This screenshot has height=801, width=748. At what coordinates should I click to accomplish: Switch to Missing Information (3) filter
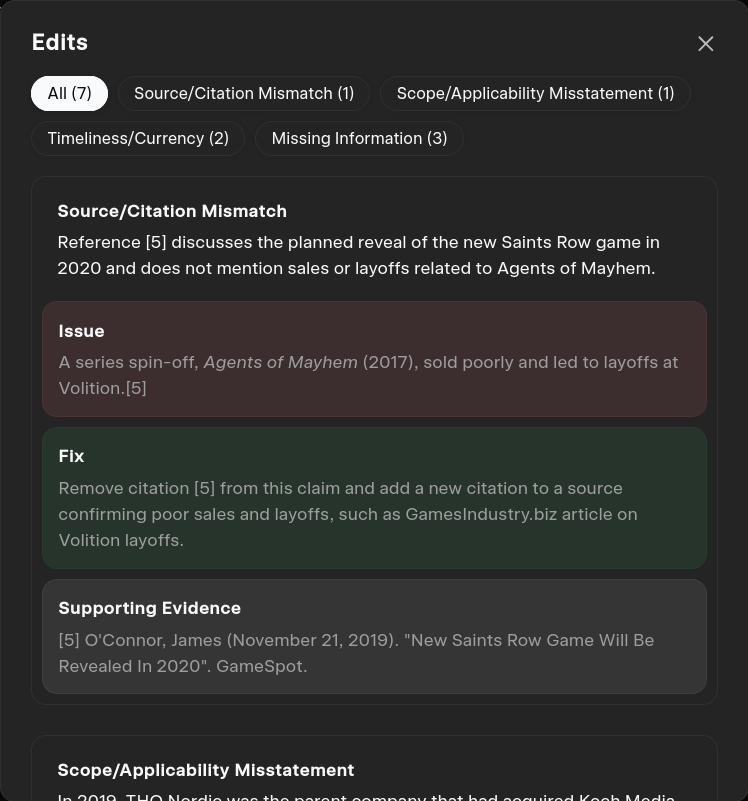(x=359, y=138)
